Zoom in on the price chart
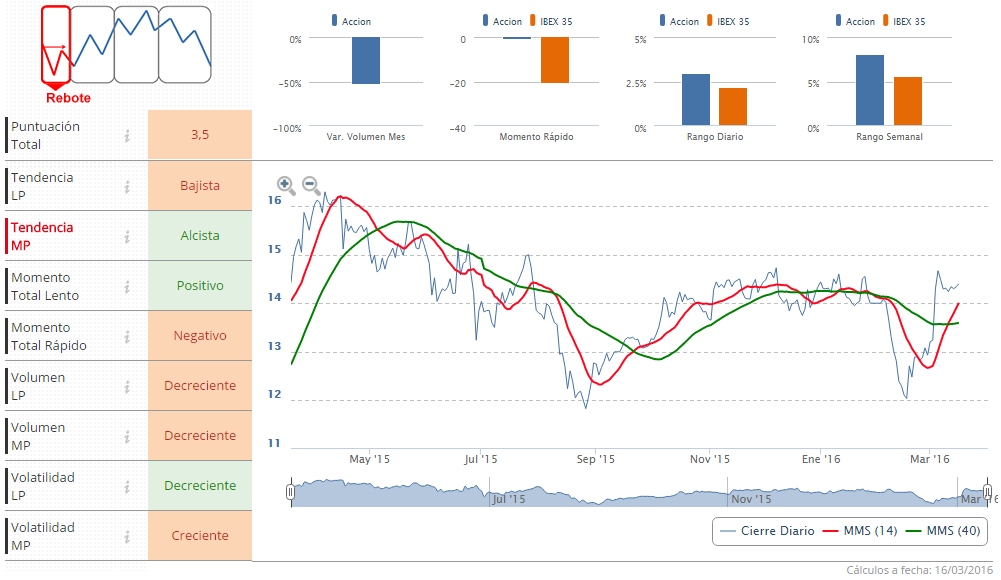The width and height of the screenshot is (1001, 580). (286, 184)
